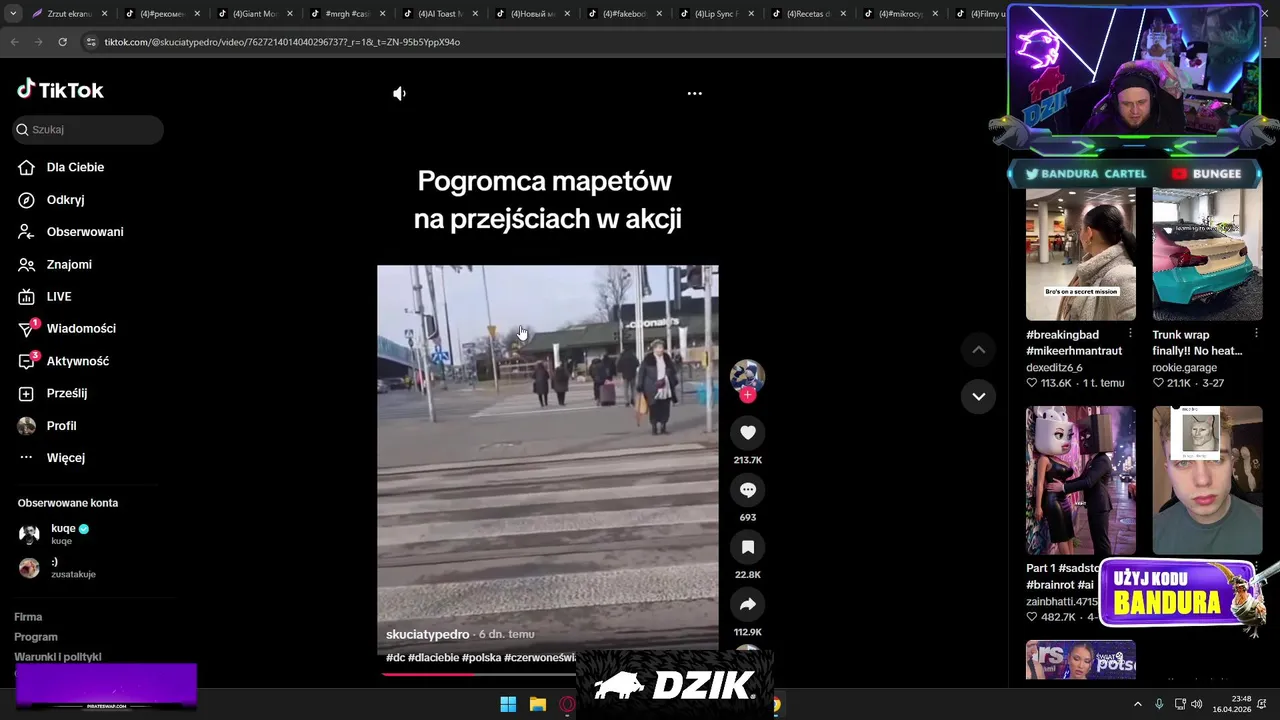Close the Recetas tab
Image resolution: width=1280 pixels, height=720 pixels.
coord(843,14)
